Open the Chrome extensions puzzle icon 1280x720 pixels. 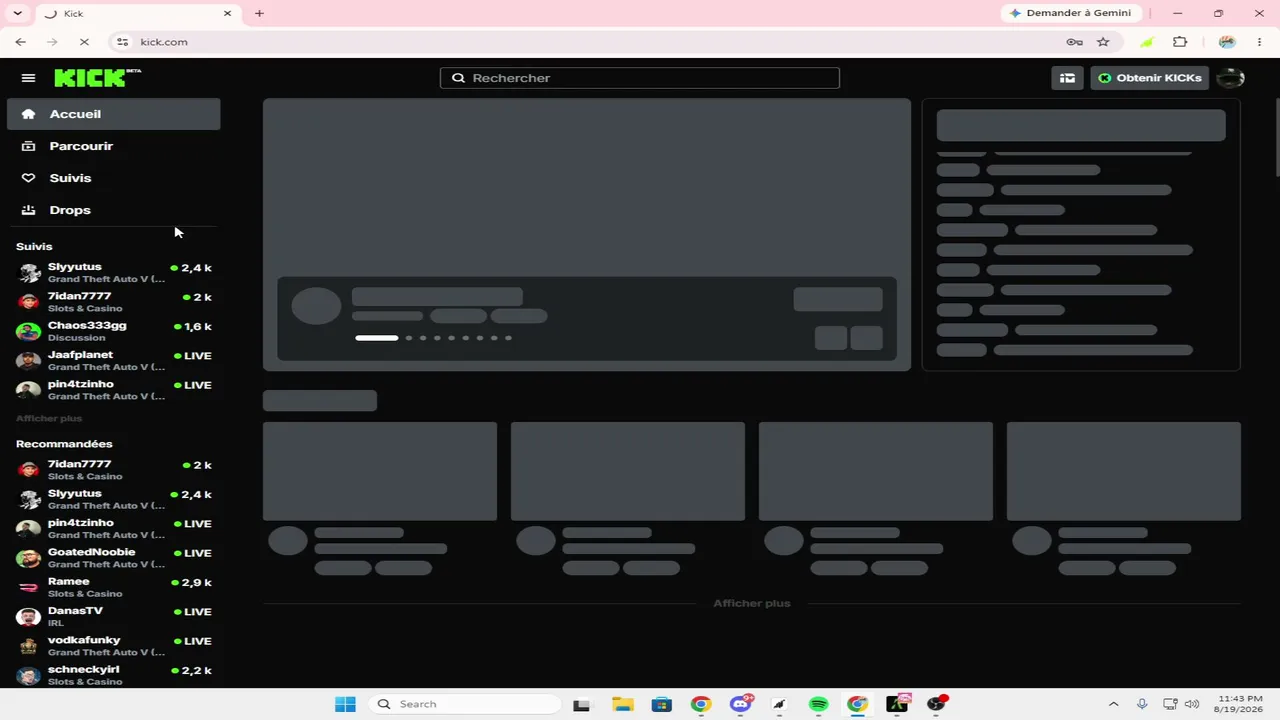coord(1180,42)
